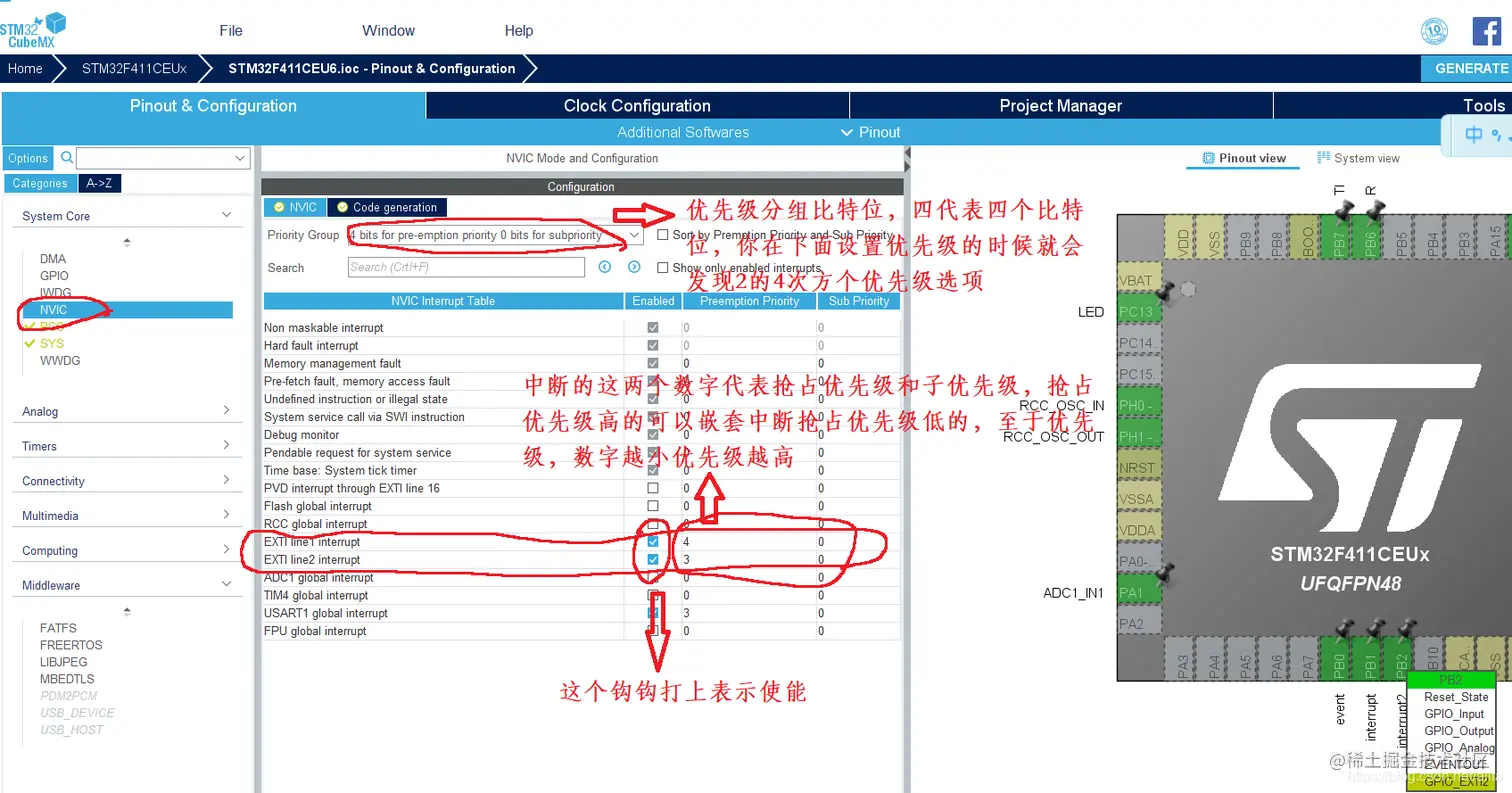
Task: Click the System view grid icon
Action: 1324,158
